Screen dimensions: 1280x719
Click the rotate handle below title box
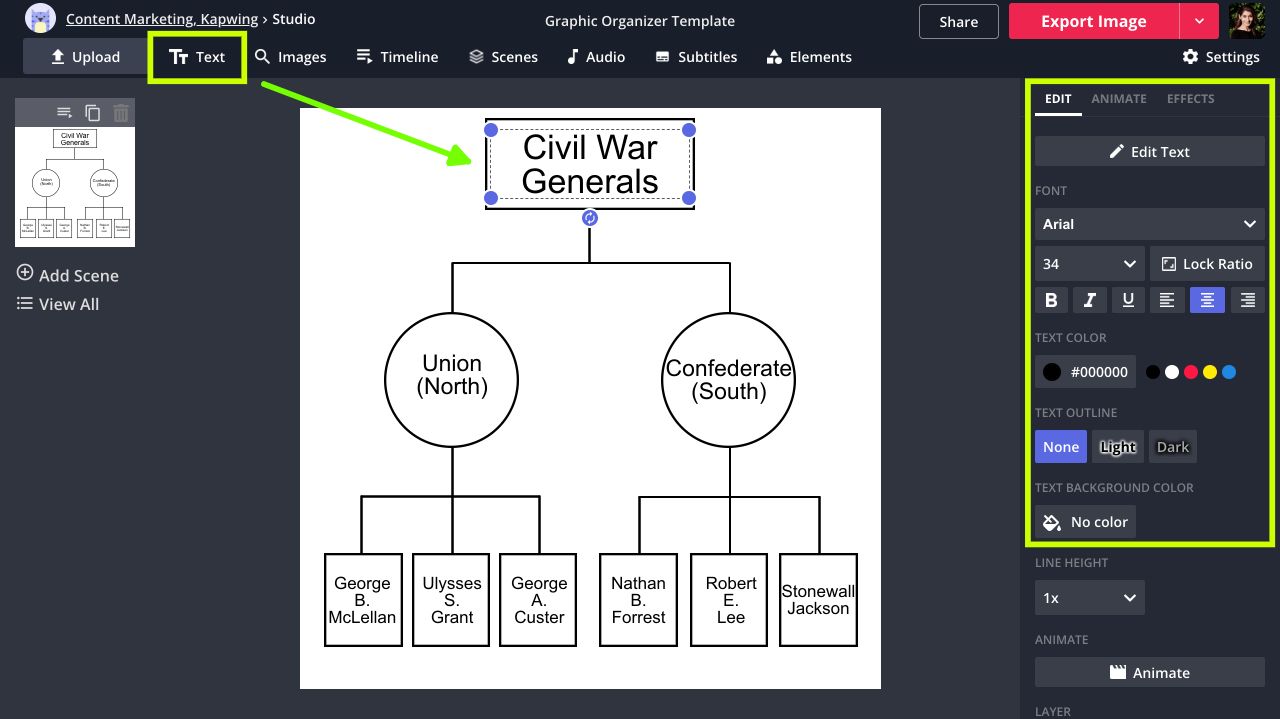(x=590, y=218)
